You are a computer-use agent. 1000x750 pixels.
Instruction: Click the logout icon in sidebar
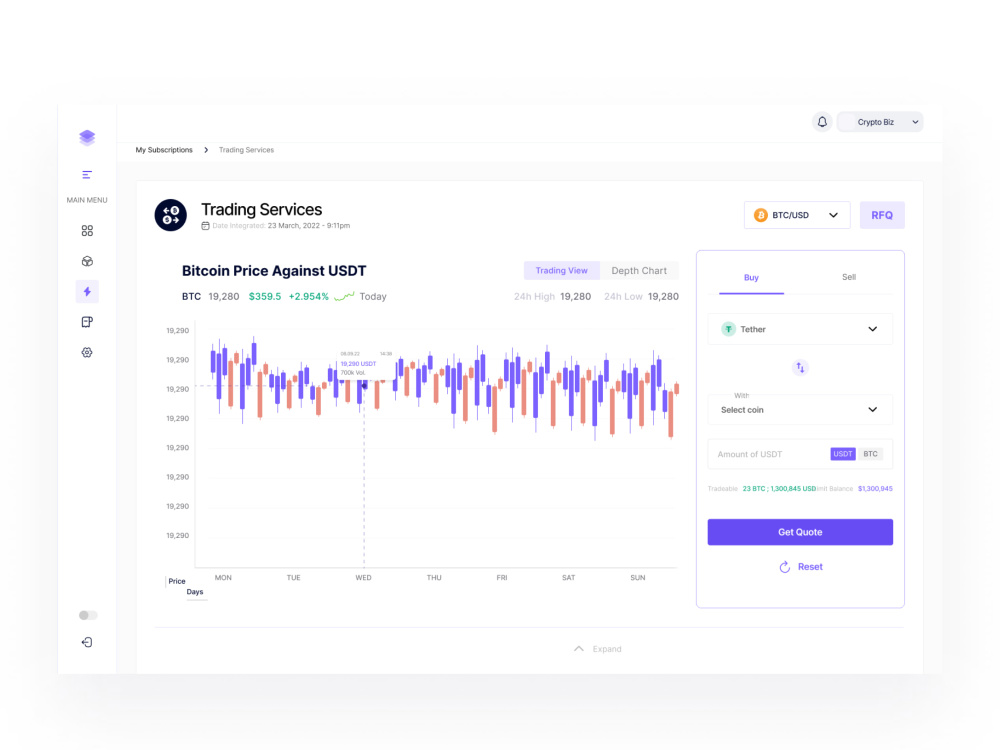click(87, 642)
